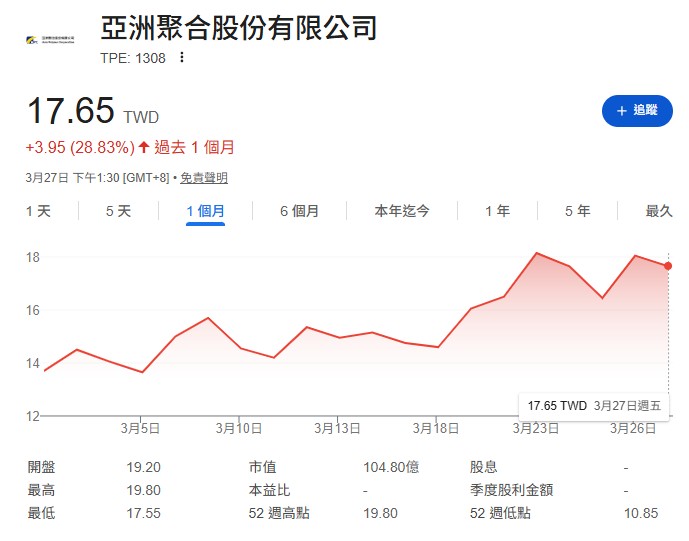Image resolution: width=689 pixels, height=541 pixels.
Task: Switch to the 最久 max range tab
Action: (659, 211)
